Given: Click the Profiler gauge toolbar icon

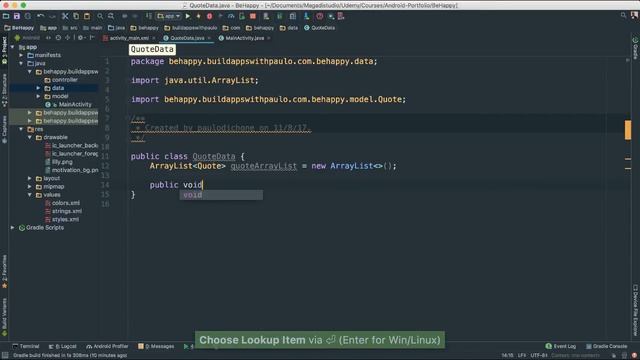Looking at the screenshot, I should pos(231,16).
